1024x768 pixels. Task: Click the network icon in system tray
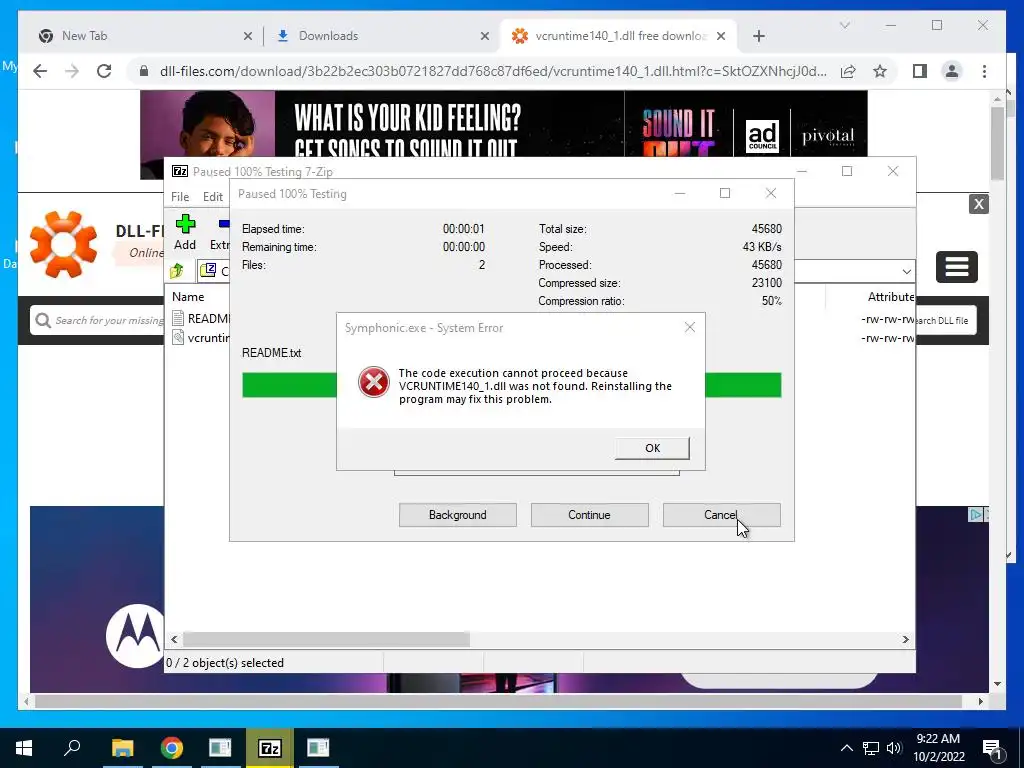coord(871,748)
